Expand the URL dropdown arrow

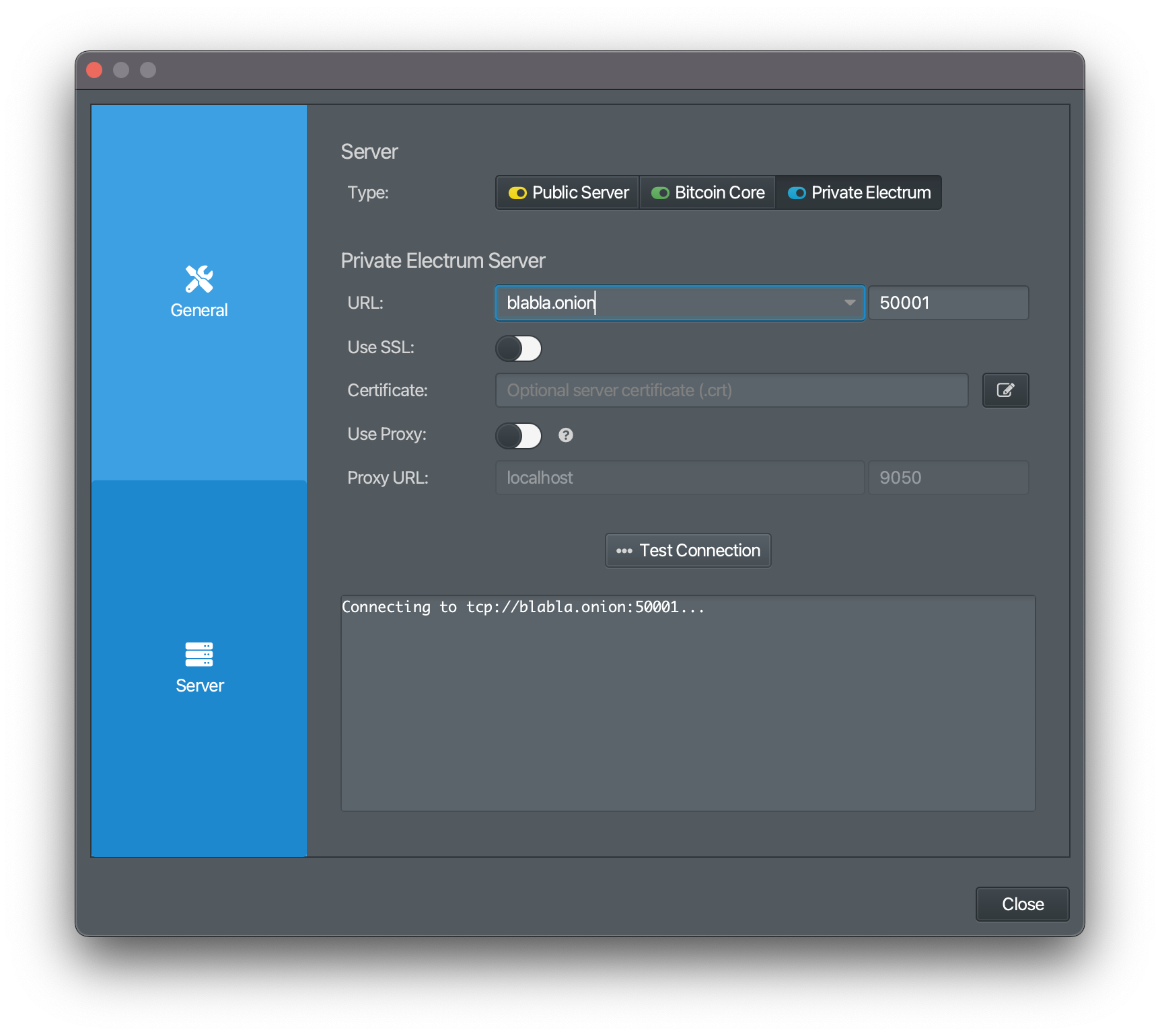[850, 303]
